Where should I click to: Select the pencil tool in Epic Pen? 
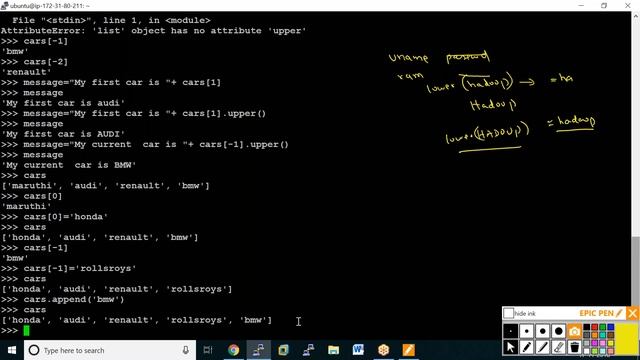pos(527,347)
